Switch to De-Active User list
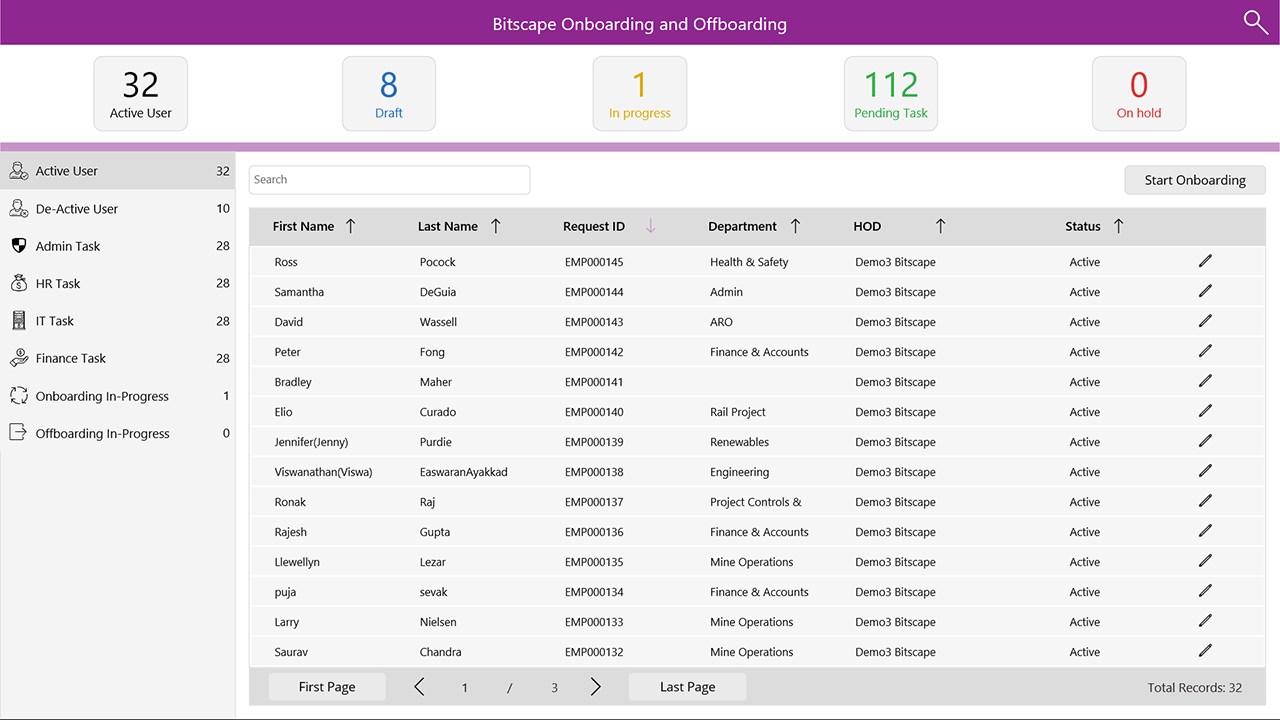The height and width of the screenshot is (720, 1280). 118,208
